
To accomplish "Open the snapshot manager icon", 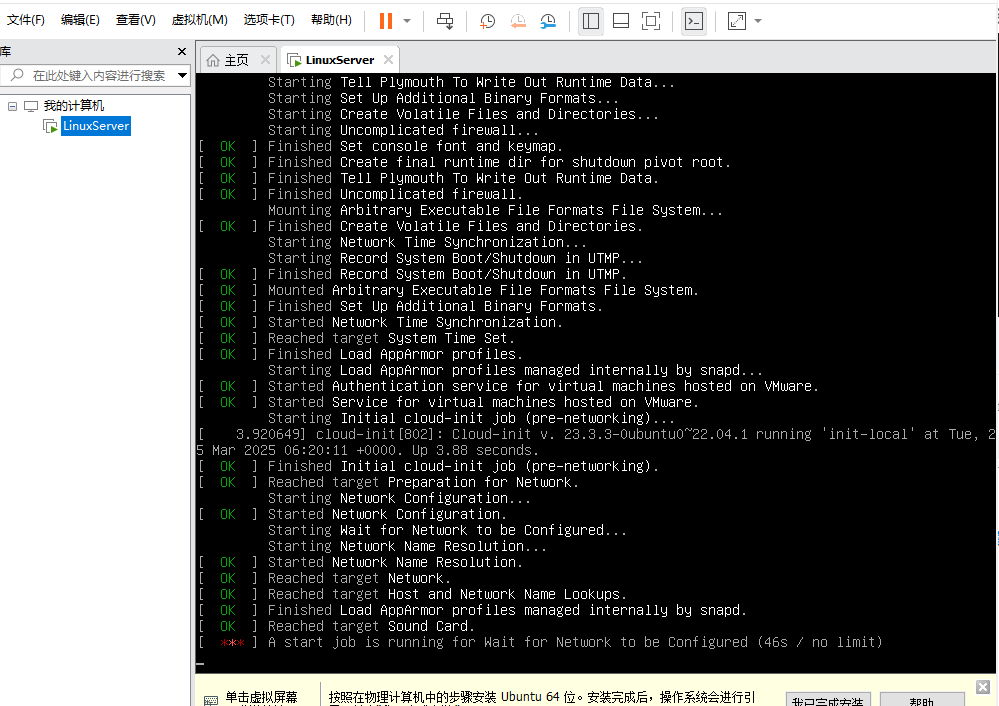I will (548, 21).
